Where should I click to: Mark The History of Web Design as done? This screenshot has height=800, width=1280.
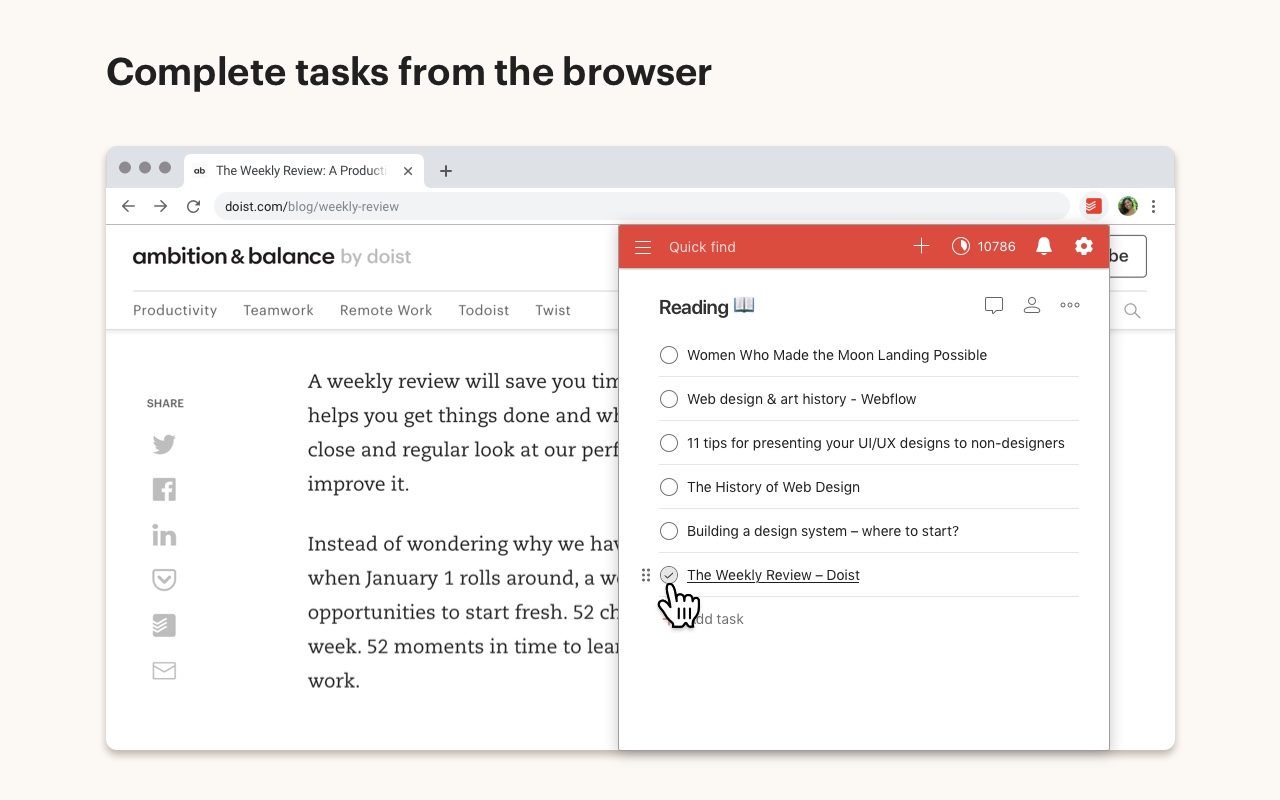tap(669, 487)
